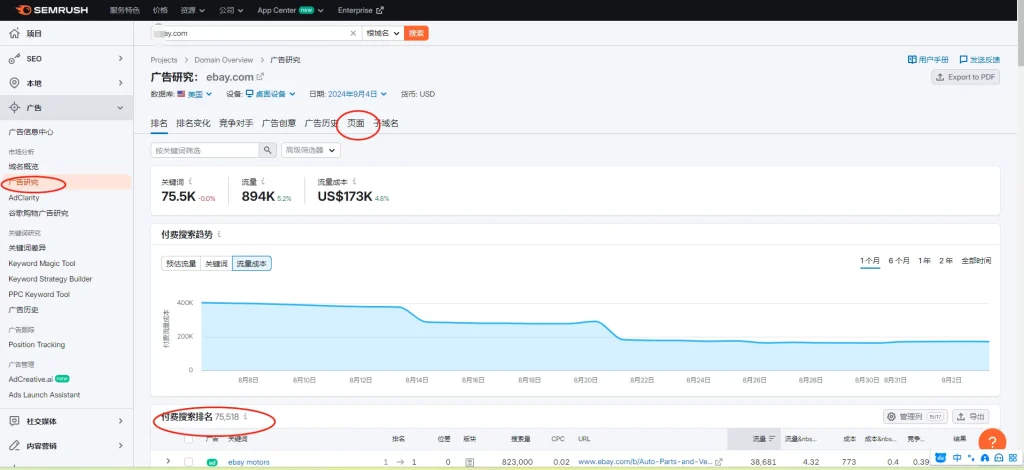Expand the 本地 sidebar section
1024x470 pixels.
(121, 83)
